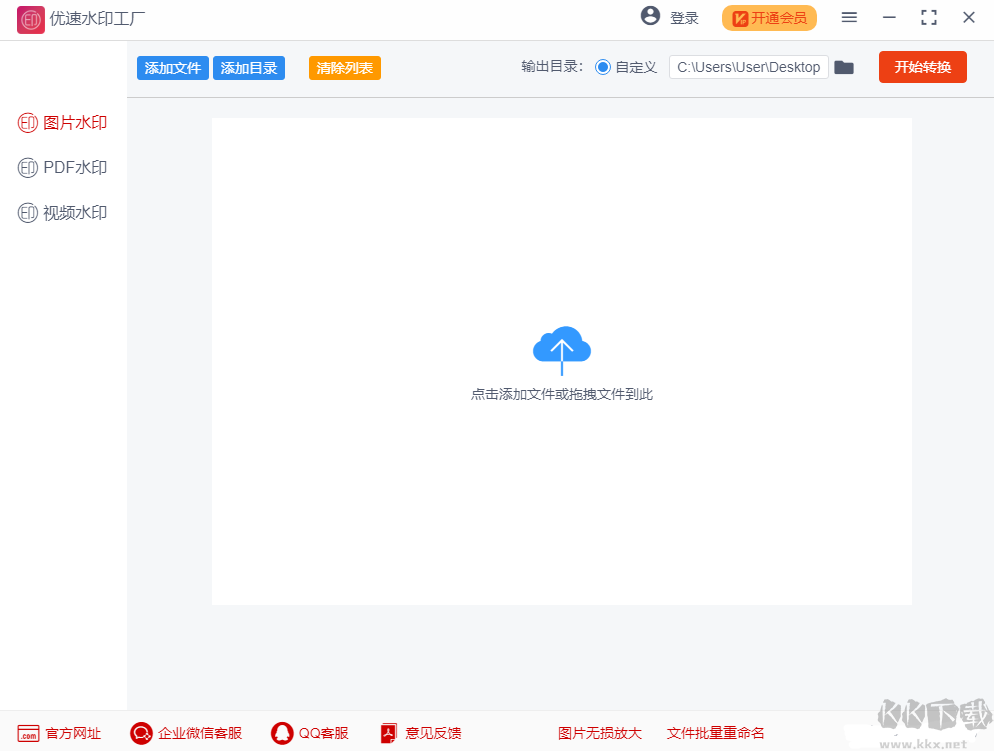Click the output directory path input field

coord(748,67)
